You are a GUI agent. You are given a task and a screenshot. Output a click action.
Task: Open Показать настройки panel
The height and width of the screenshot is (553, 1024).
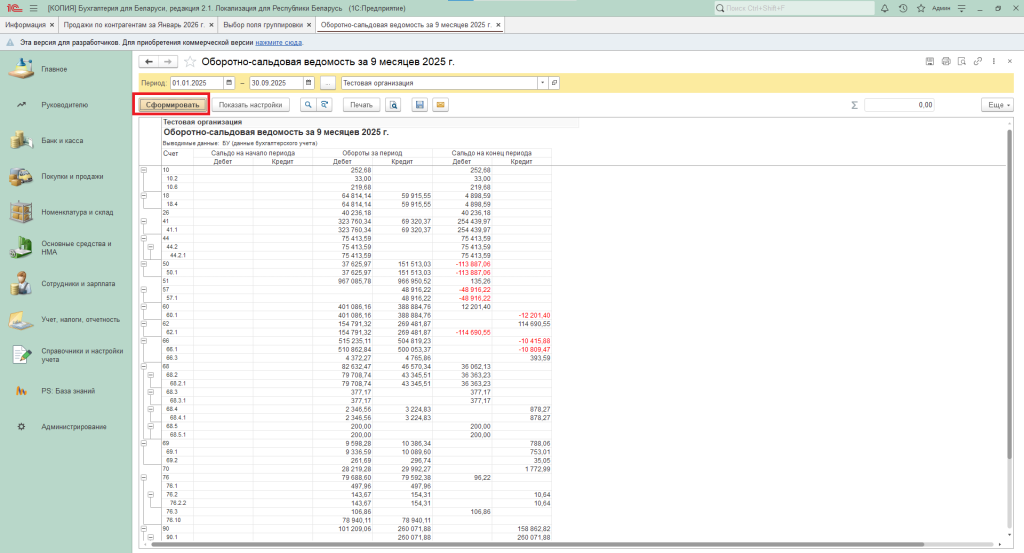[251, 104]
